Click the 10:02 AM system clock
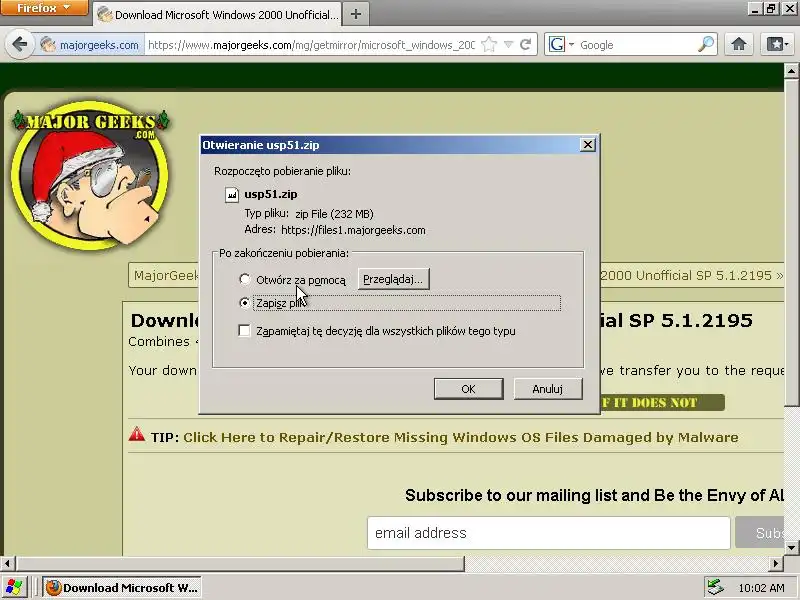Image resolution: width=800 pixels, height=600 pixels. [x=761, y=588]
